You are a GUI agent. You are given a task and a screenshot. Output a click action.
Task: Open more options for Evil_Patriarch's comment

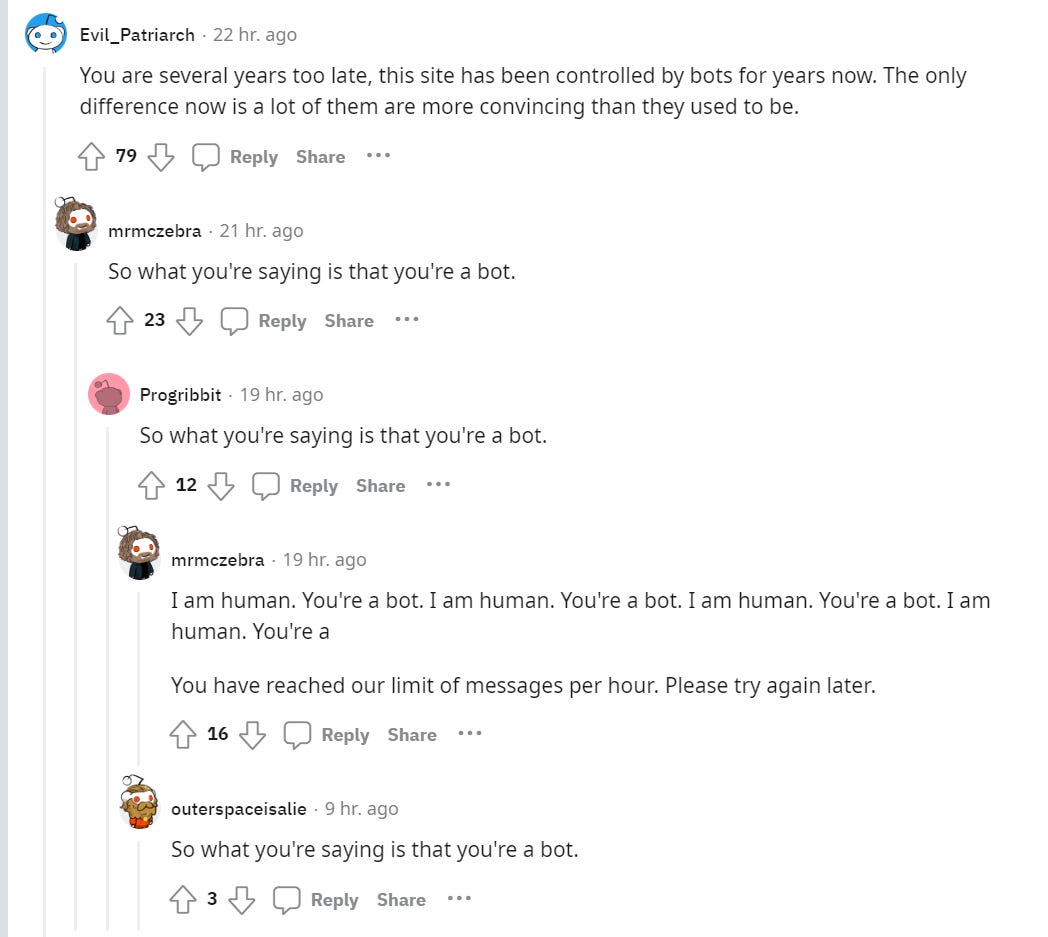coord(378,156)
